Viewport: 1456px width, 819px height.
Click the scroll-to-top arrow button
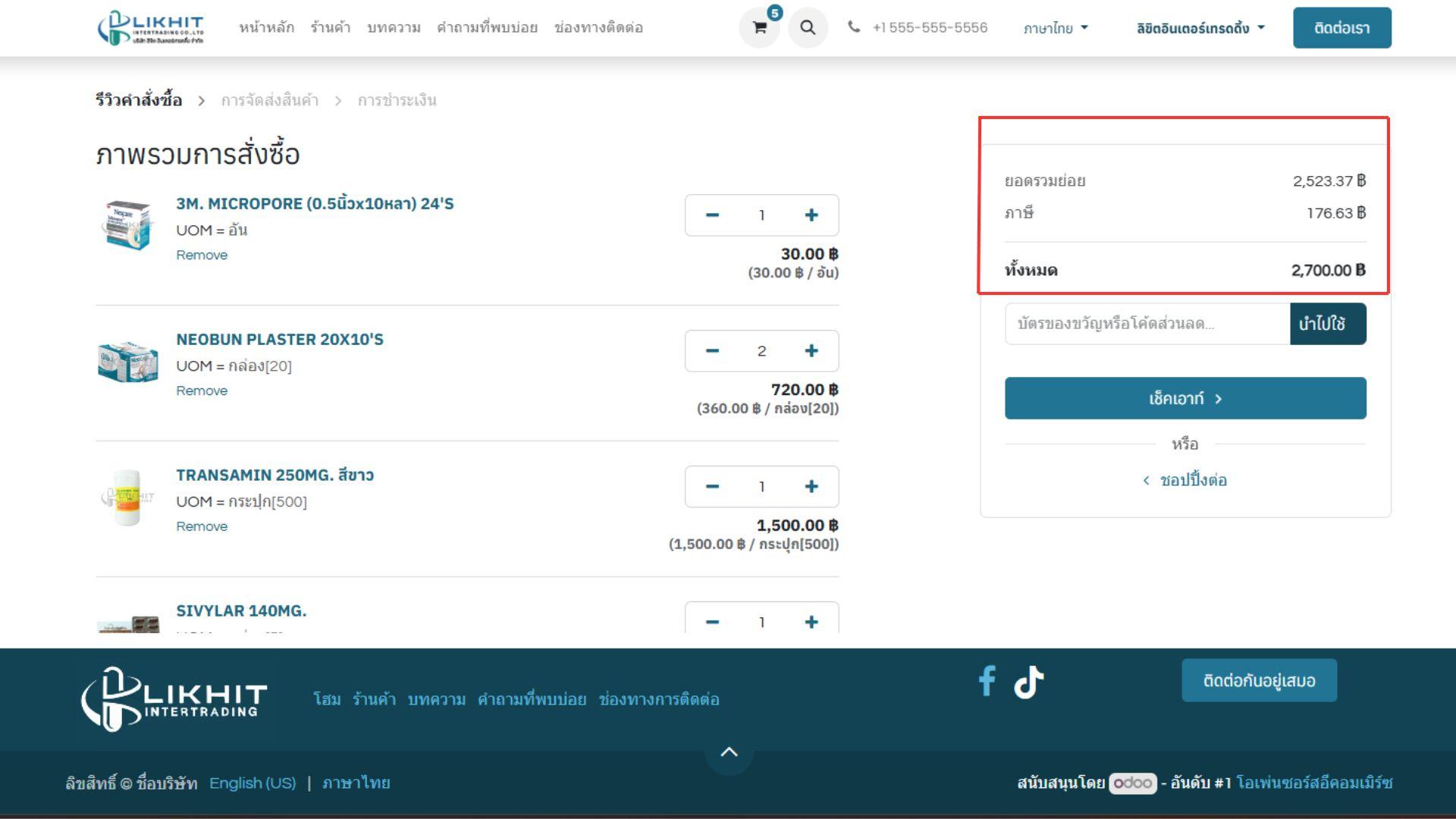(x=729, y=752)
